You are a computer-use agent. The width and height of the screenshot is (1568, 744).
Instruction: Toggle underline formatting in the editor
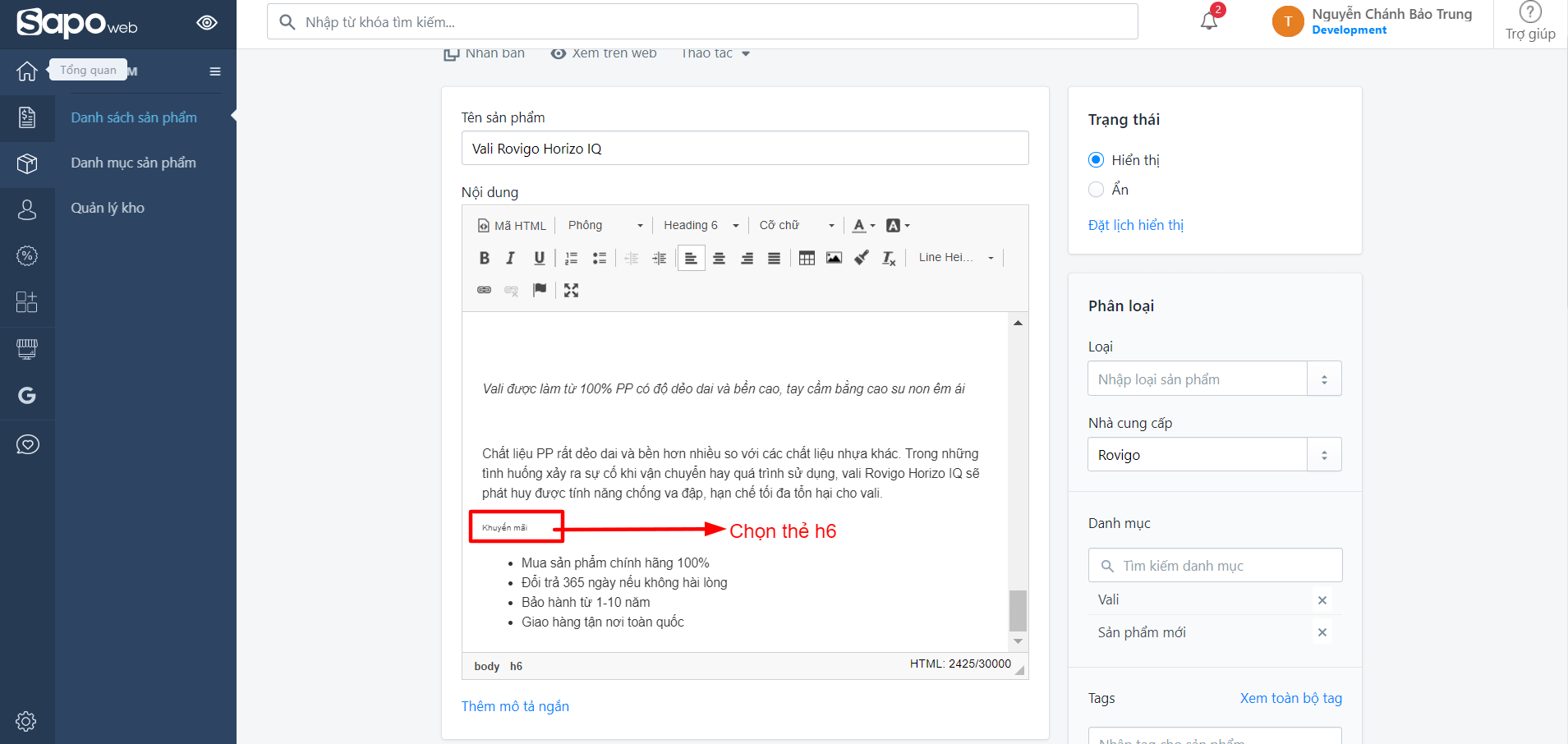pos(539,258)
